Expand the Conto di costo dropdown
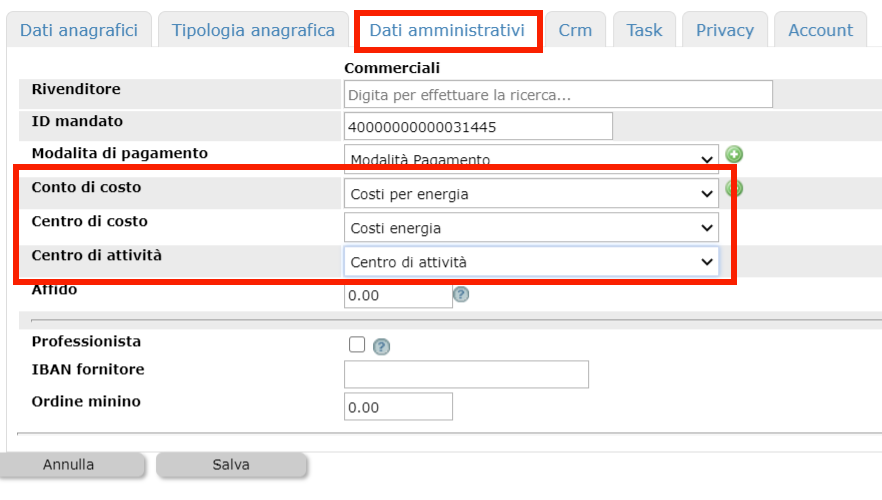 click(531, 193)
